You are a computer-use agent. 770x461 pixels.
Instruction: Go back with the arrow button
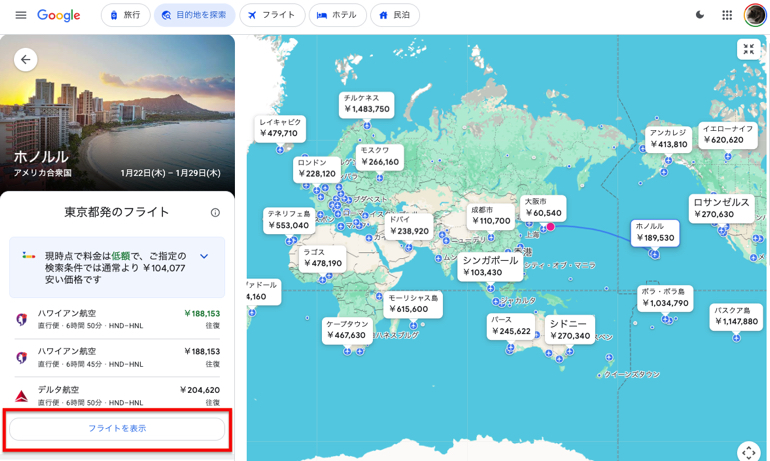(x=26, y=60)
